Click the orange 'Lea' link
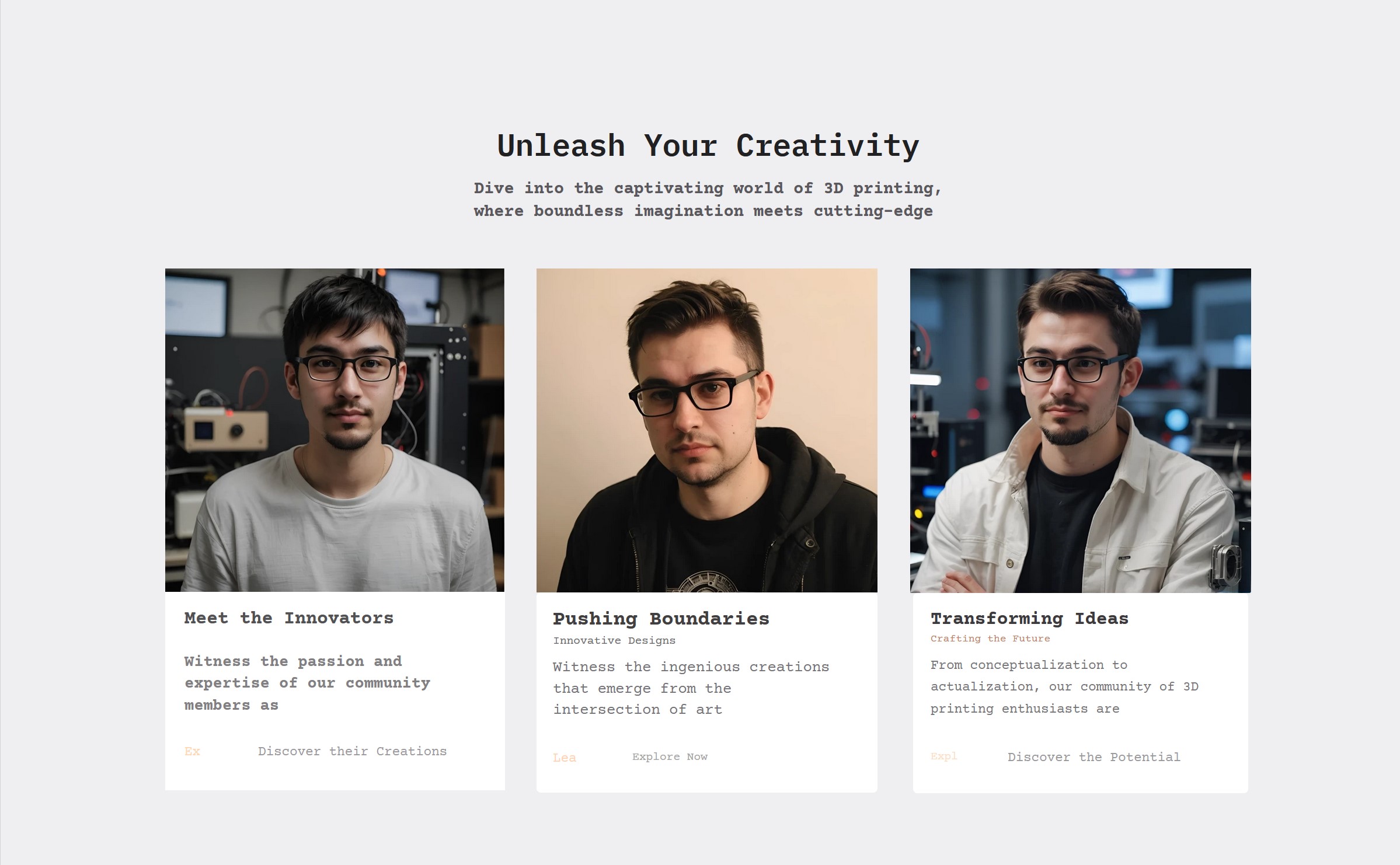 point(564,758)
